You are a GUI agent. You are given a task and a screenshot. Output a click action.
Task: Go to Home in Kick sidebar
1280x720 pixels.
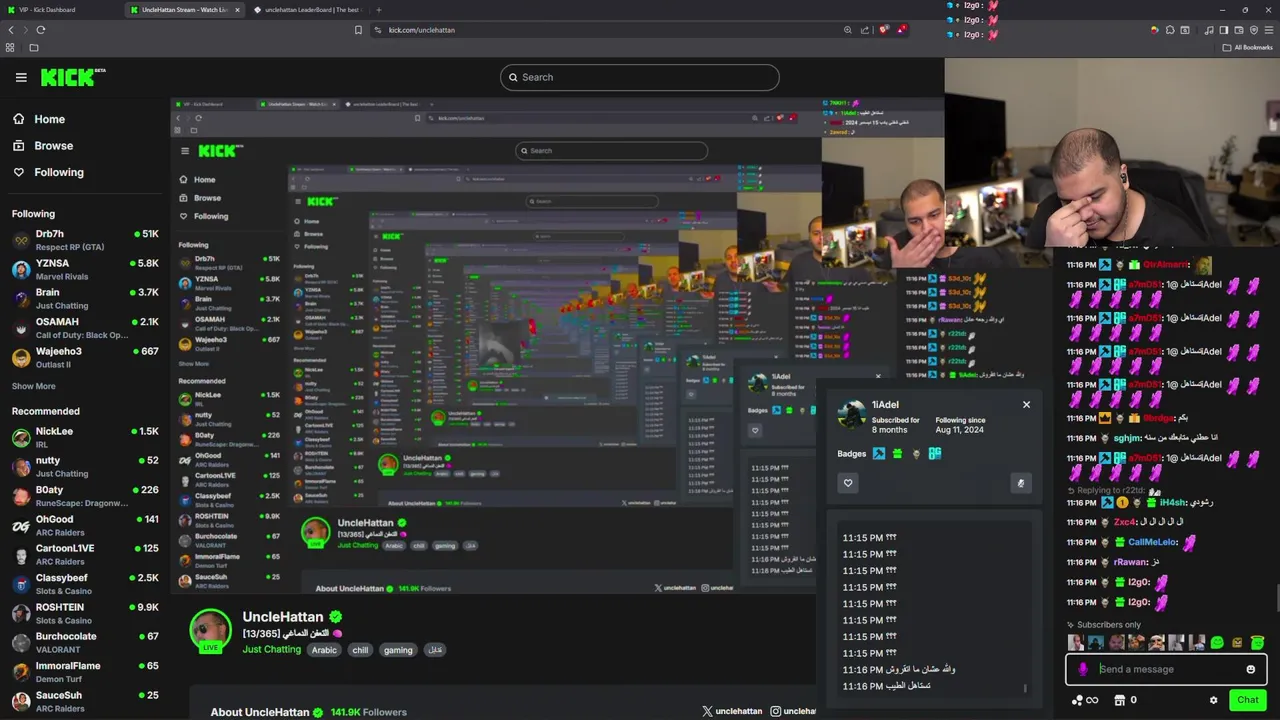click(39, 119)
